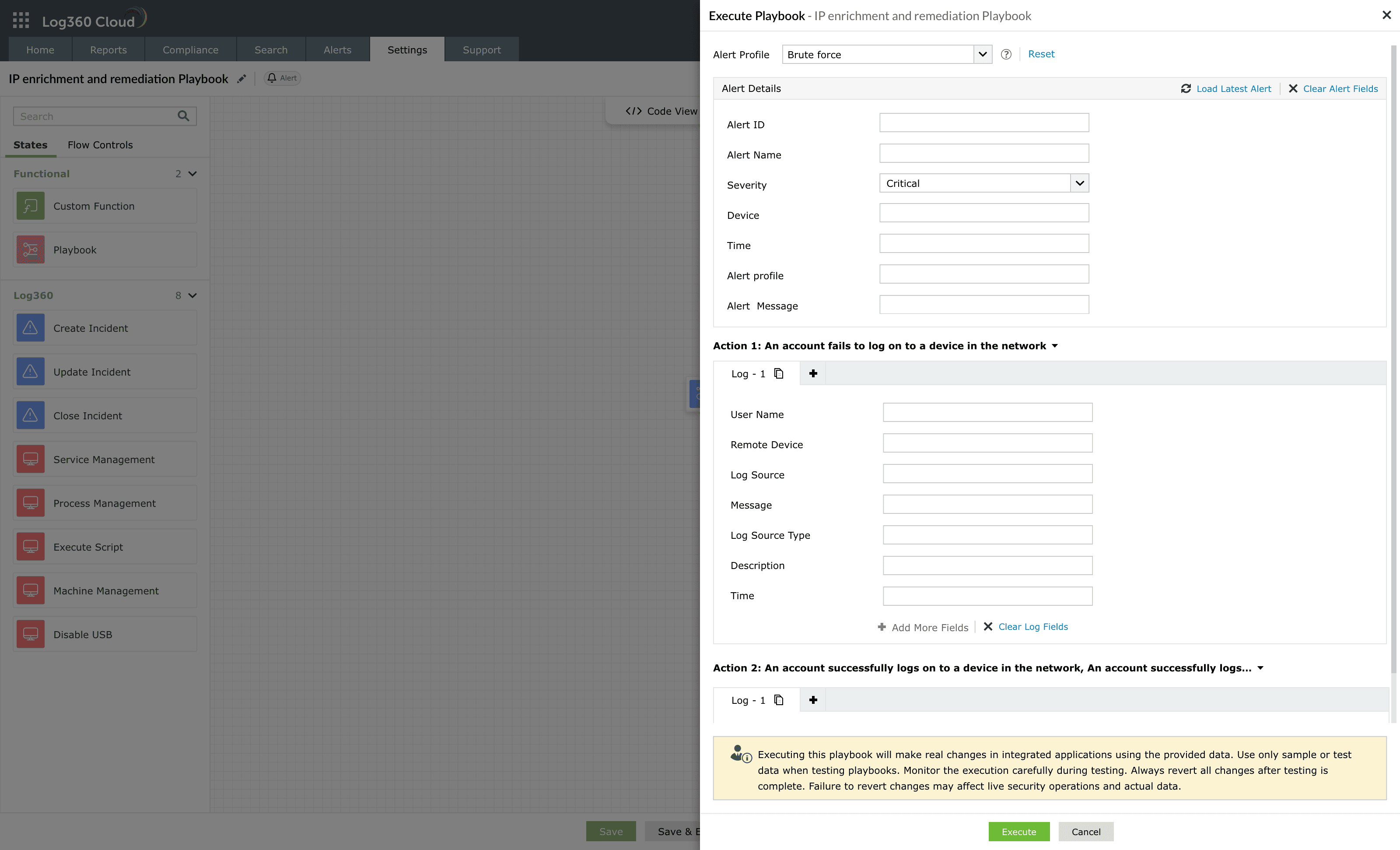Click the User Name input field
Screen dimensions: 1400x850
tap(987, 413)
